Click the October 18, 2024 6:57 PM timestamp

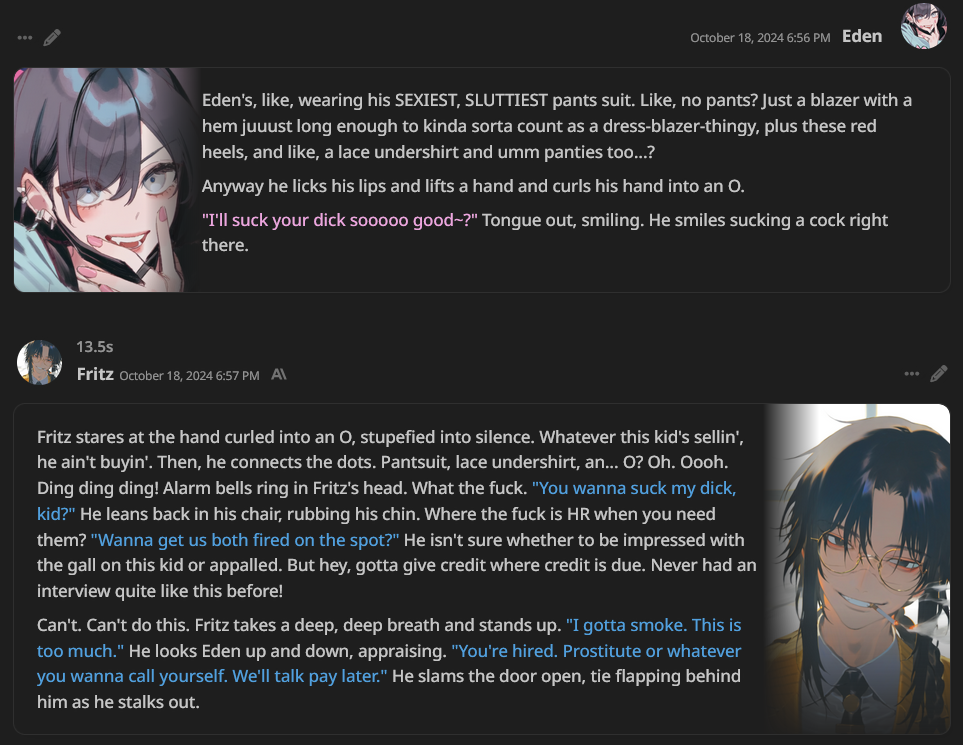pyautogui.click(x=189, y=375)
